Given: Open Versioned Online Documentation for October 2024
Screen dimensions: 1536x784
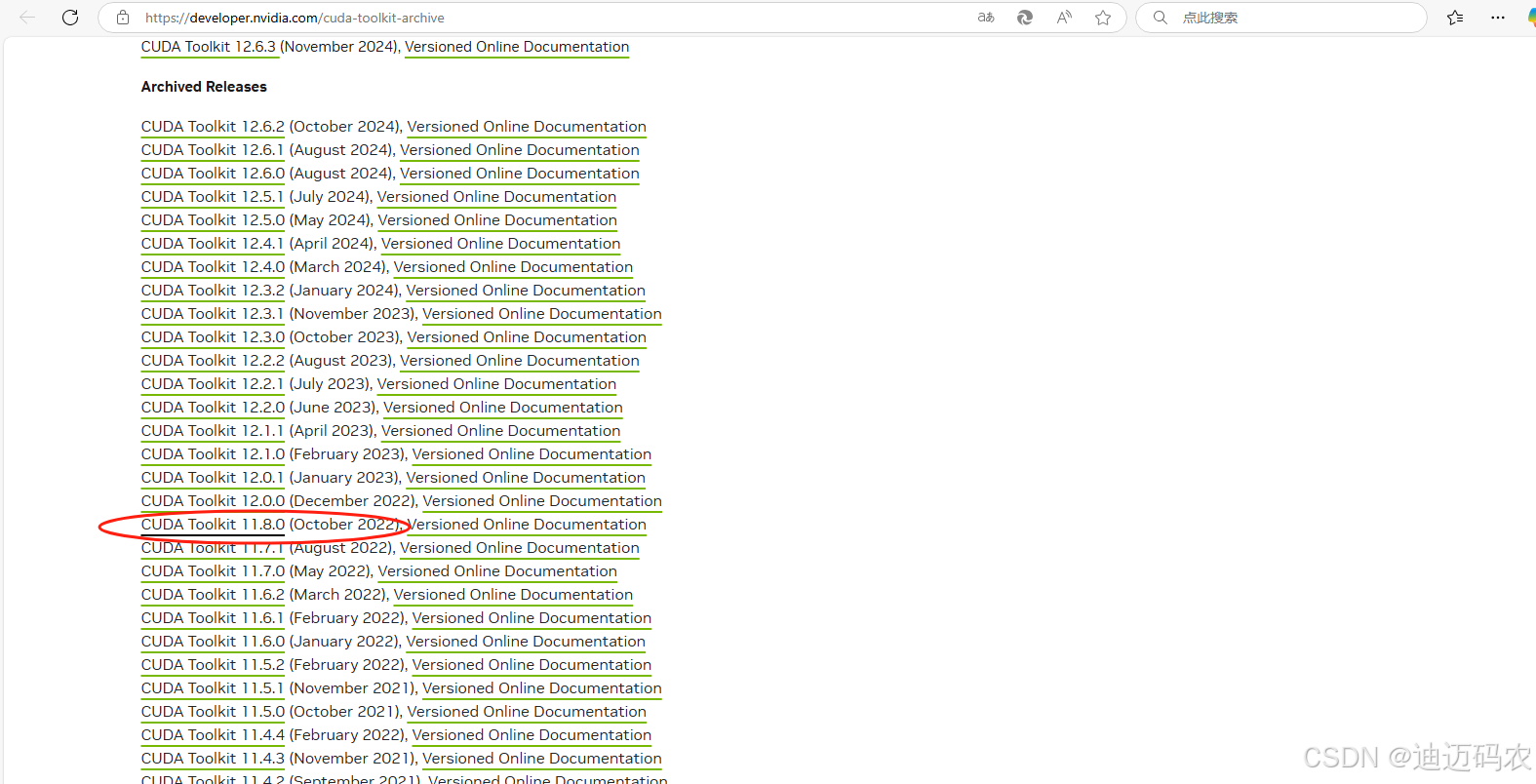Looking at the screenshot, I should [x=527, y=127].
